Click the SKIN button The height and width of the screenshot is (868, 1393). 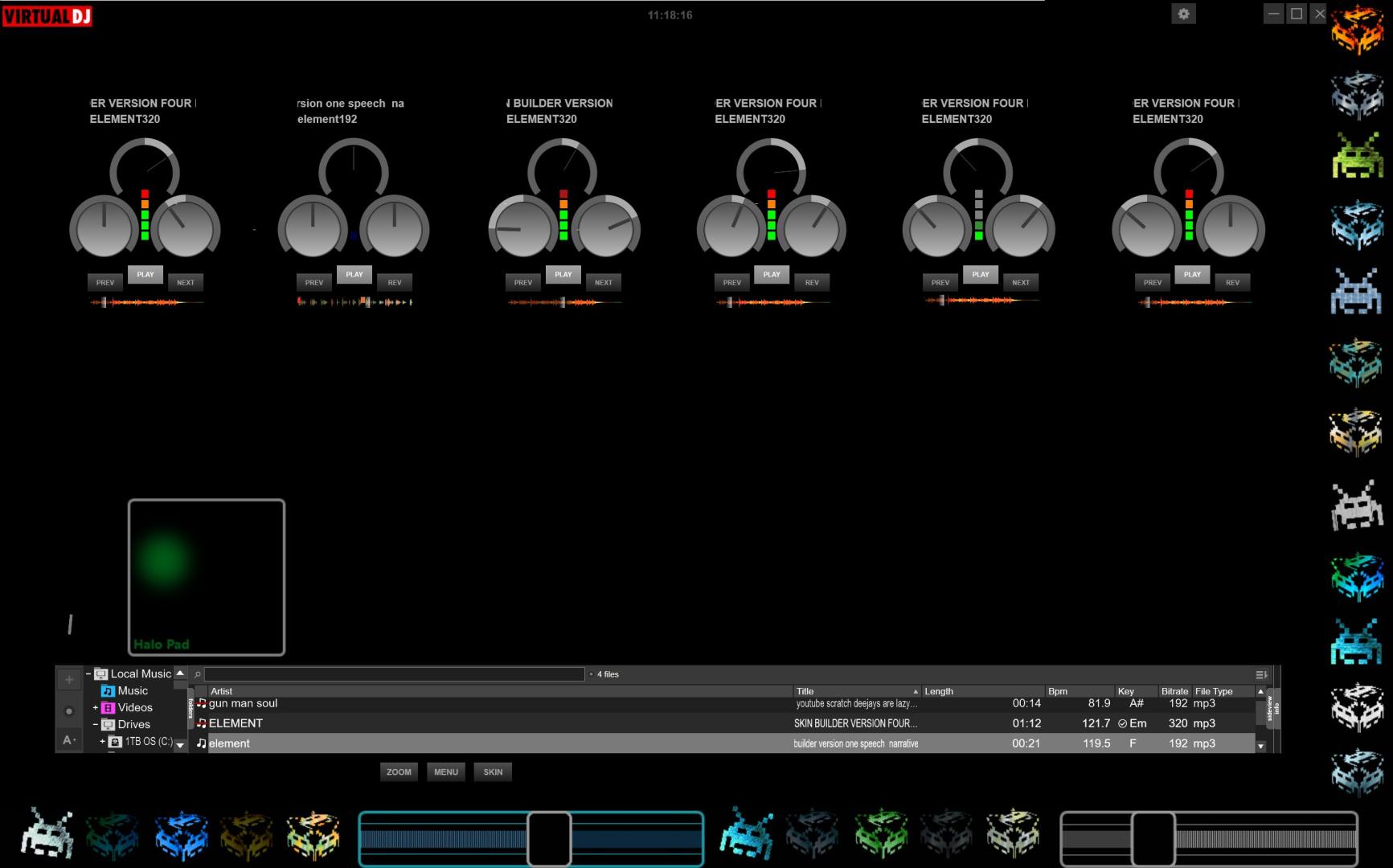pos(493,772)
